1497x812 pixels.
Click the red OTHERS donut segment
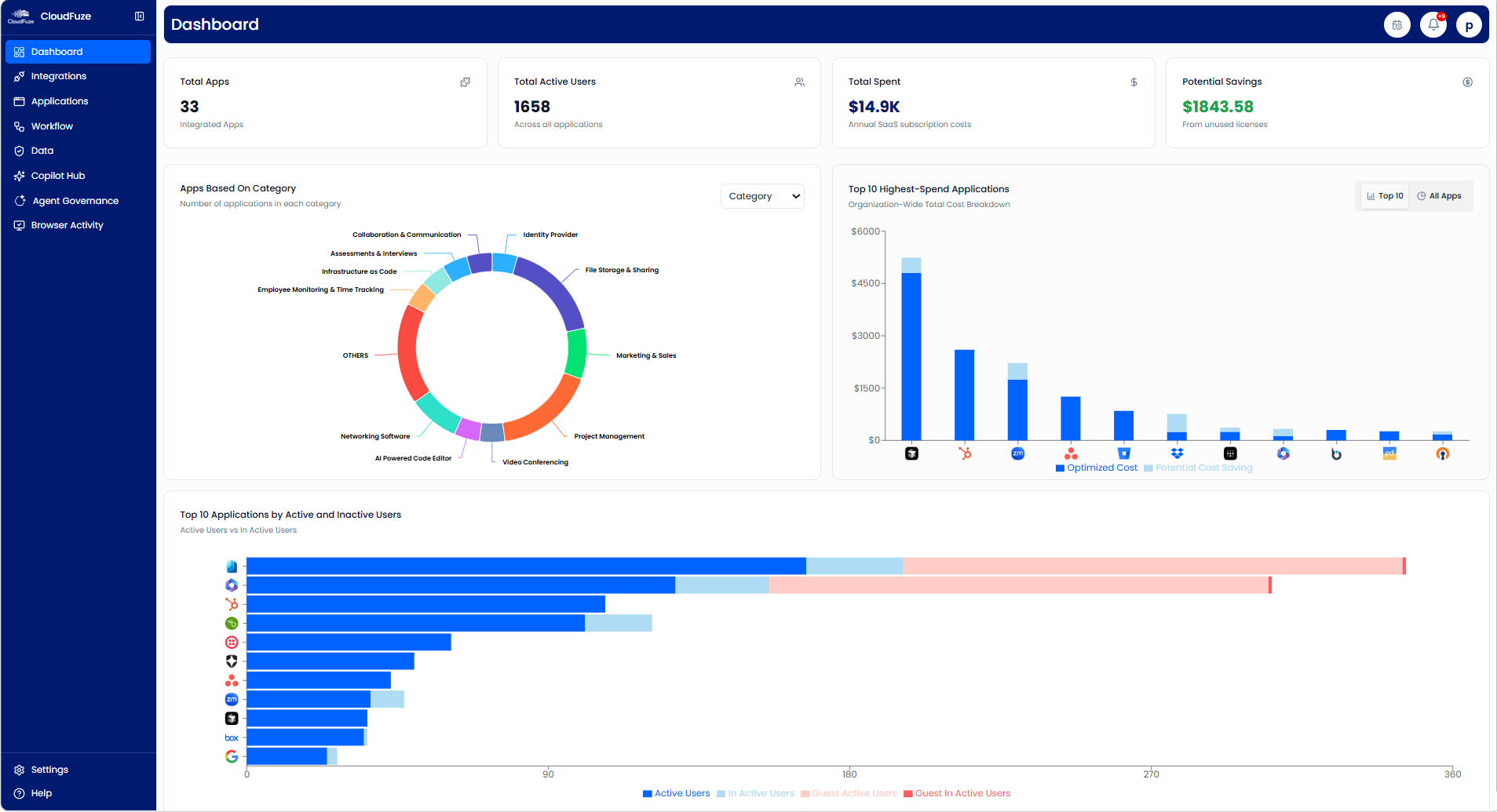click(x=407, y=351)
